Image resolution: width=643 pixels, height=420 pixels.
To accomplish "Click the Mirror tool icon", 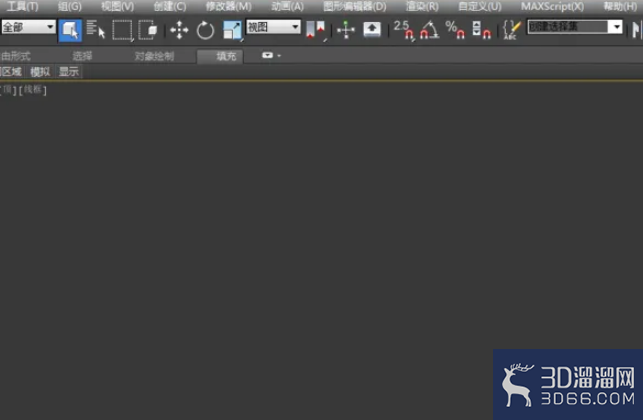I will click(x=636, y=30).
